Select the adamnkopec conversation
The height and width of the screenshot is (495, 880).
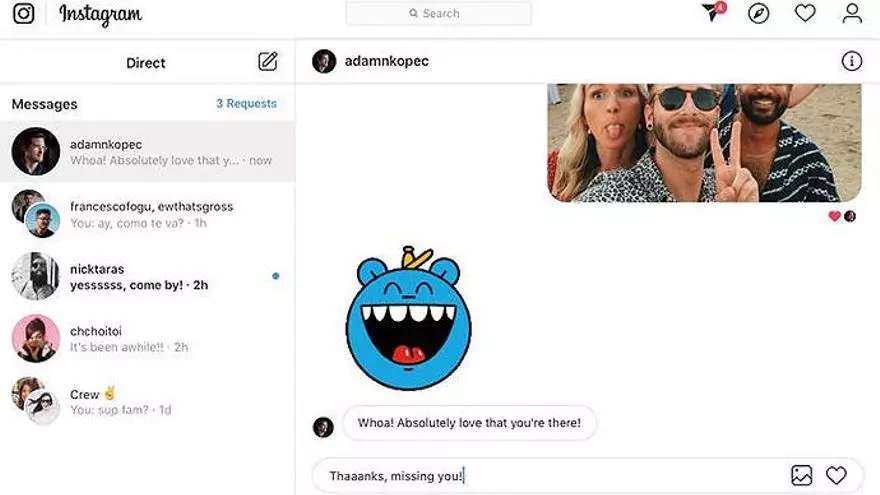pyautogui.click(x=148, y=152)
